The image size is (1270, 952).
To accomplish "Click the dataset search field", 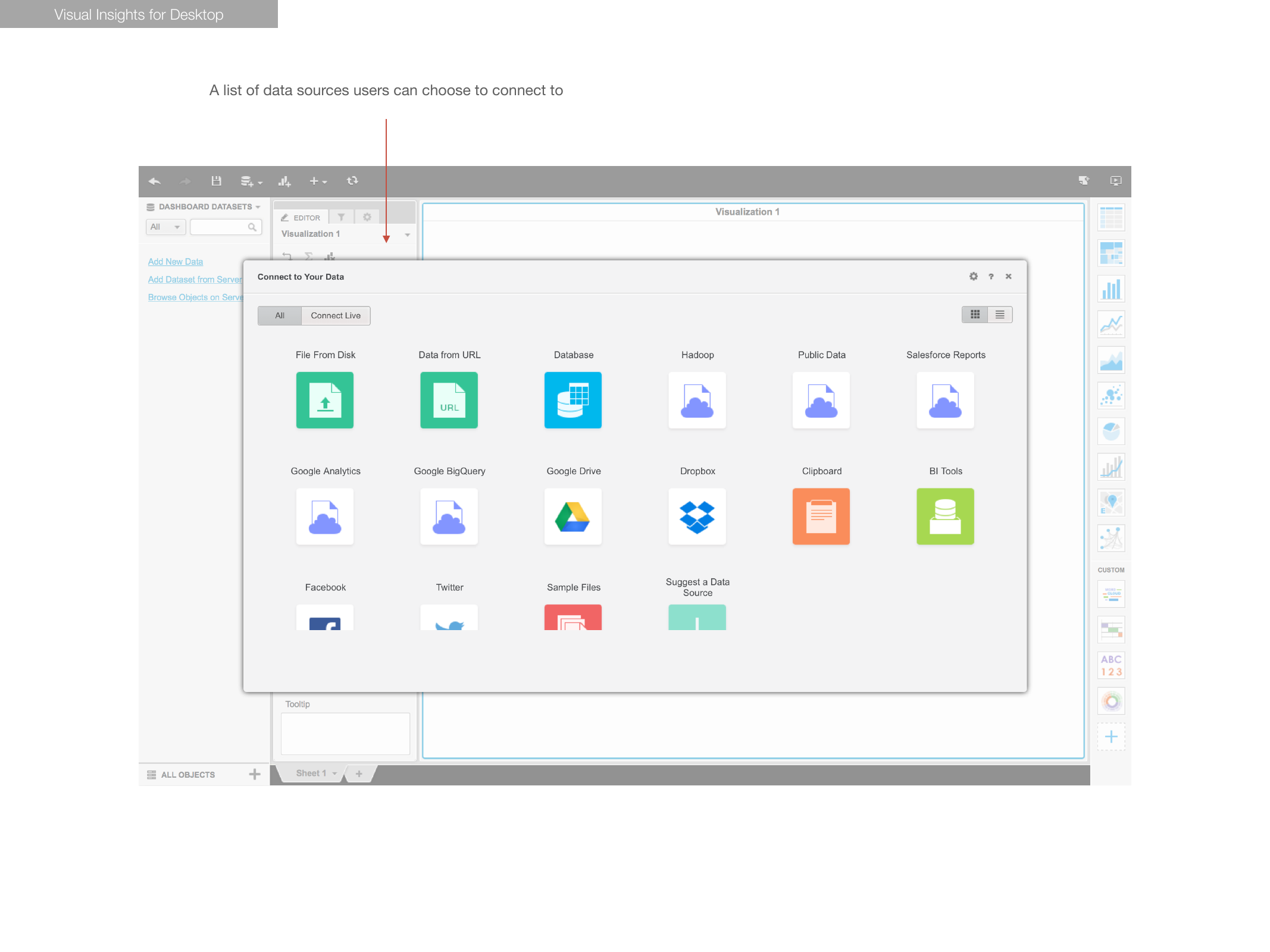I will pos(226,227).
